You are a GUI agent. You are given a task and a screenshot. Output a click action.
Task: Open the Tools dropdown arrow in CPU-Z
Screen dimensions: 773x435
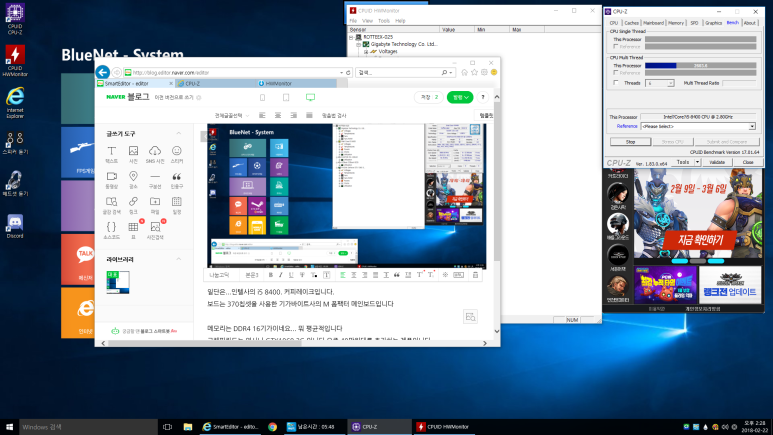[x=697, y=162]
